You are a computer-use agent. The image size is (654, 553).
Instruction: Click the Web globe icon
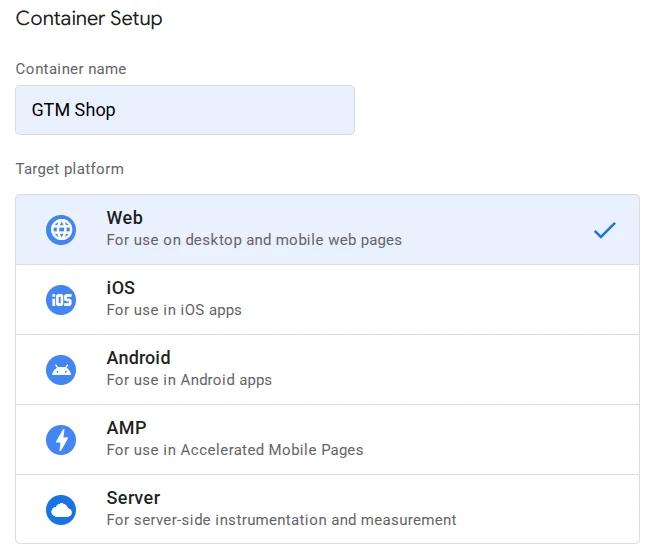(61, 230)
